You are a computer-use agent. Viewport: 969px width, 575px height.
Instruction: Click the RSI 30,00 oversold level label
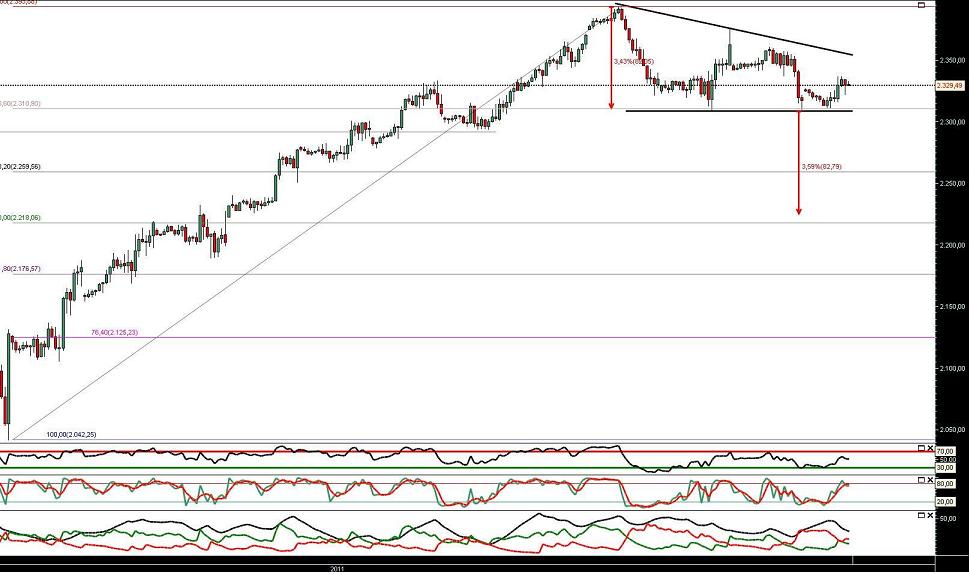pos(946,468)
